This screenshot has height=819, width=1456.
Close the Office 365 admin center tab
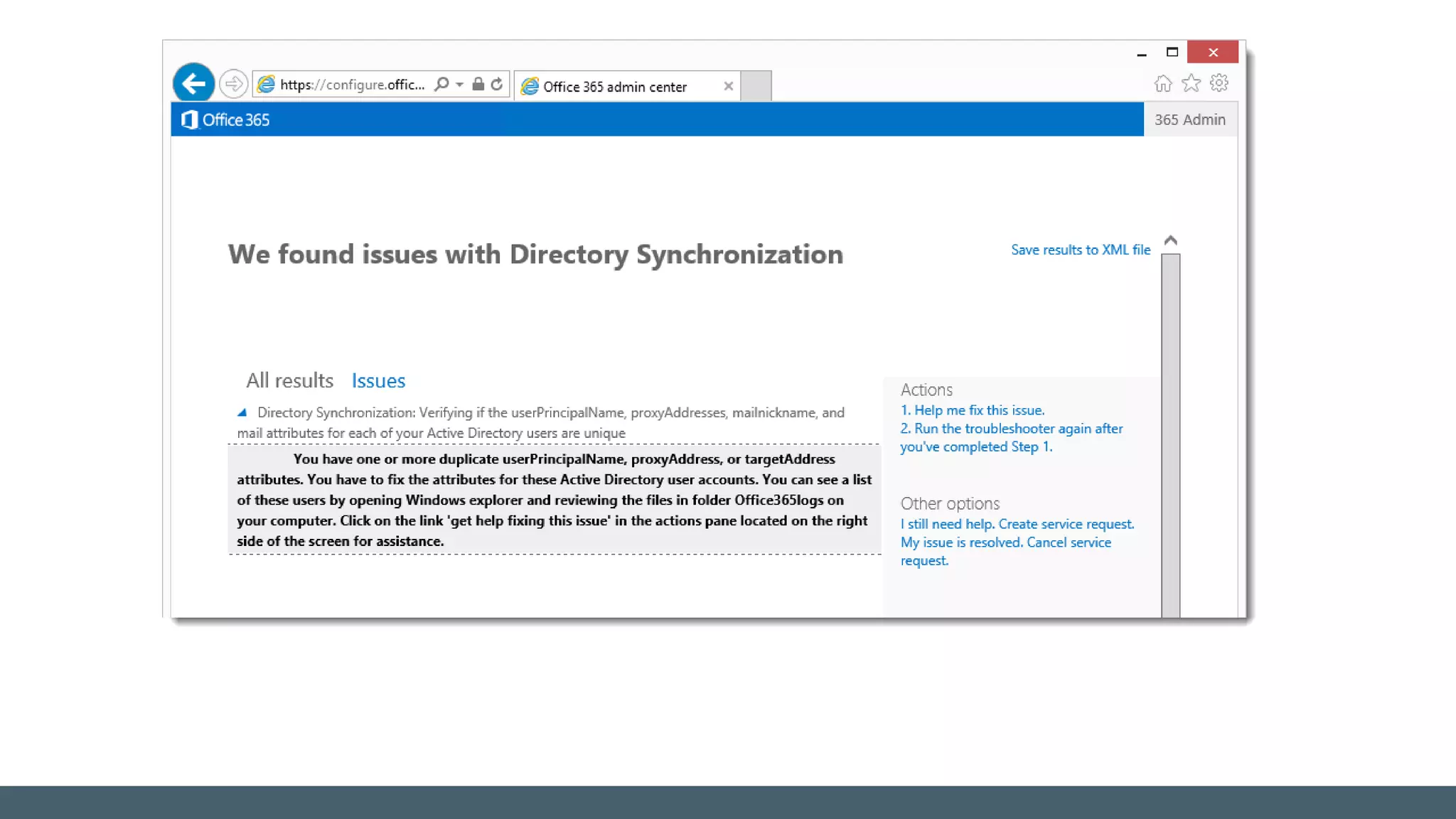click(728, 86)
